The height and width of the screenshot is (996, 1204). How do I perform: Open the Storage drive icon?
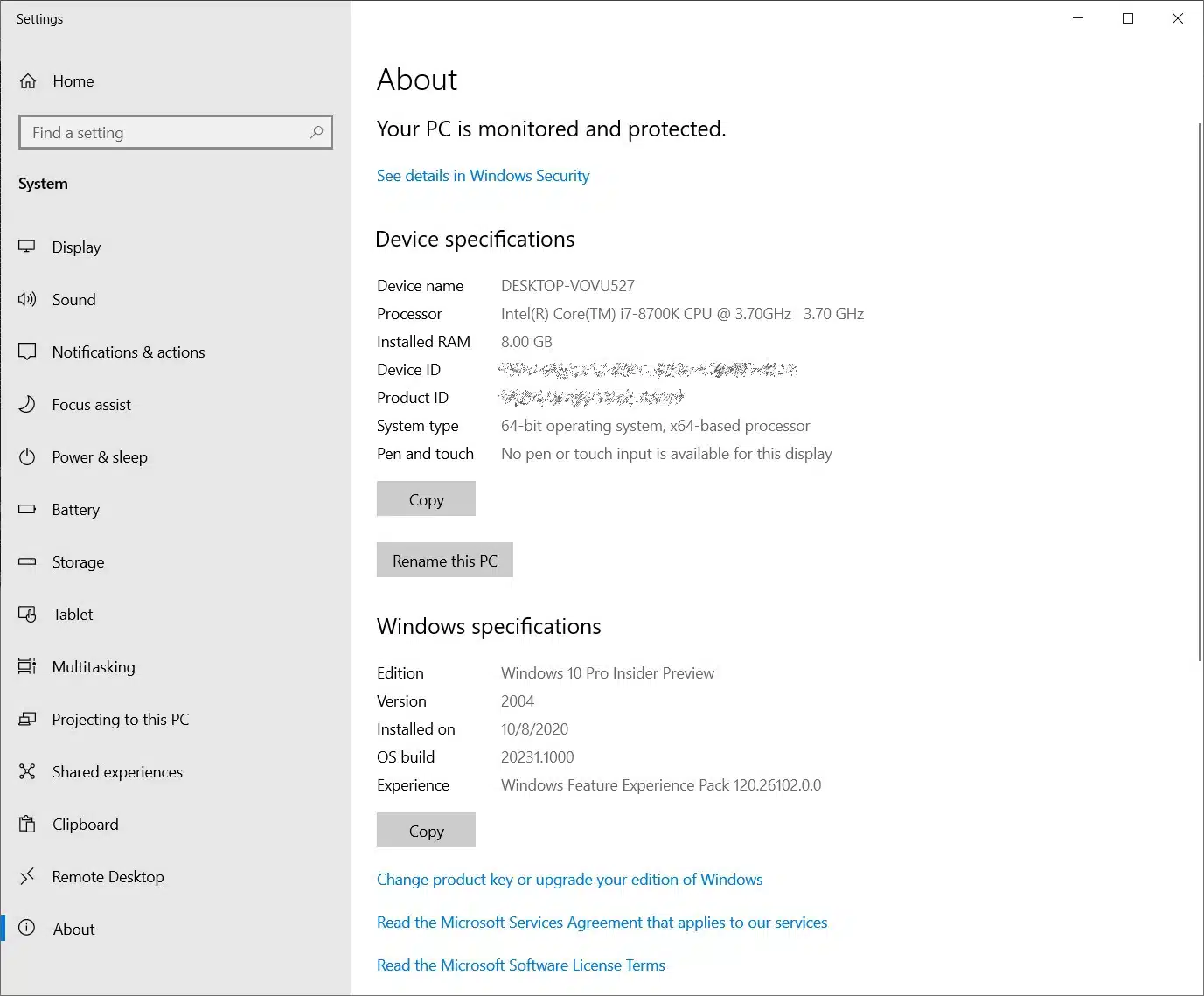point(27,561)
